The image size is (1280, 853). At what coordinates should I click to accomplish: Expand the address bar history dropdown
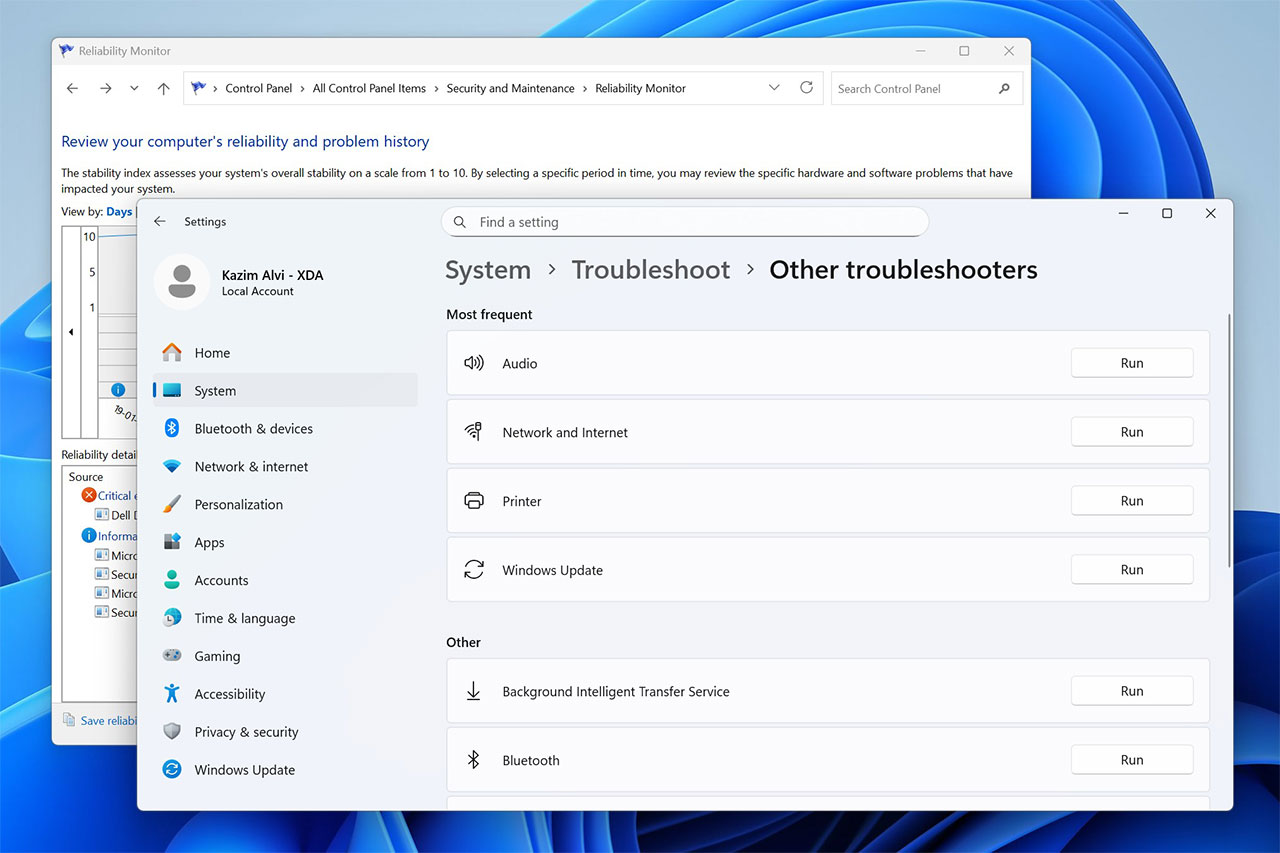[774, 88]
